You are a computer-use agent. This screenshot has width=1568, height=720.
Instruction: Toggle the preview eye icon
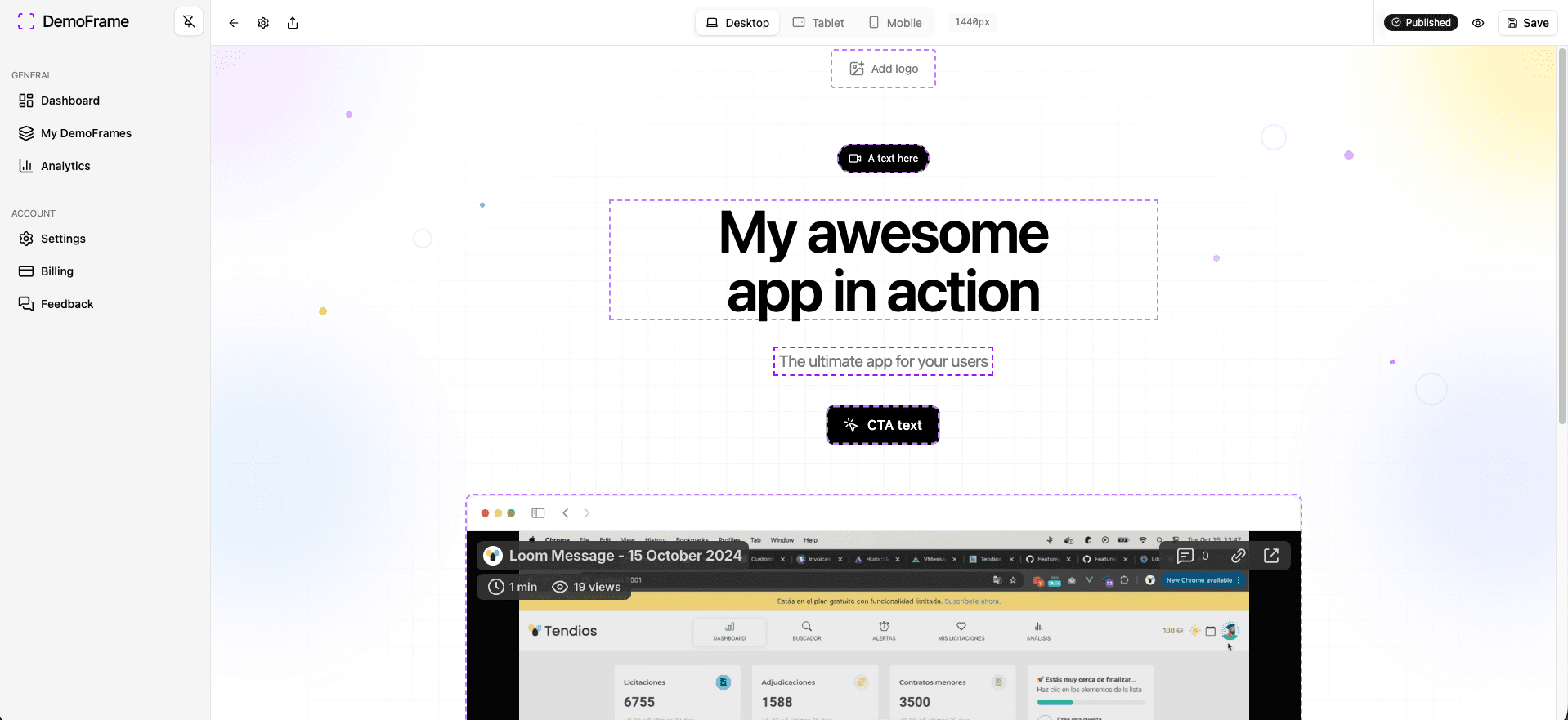(1478, 23)
